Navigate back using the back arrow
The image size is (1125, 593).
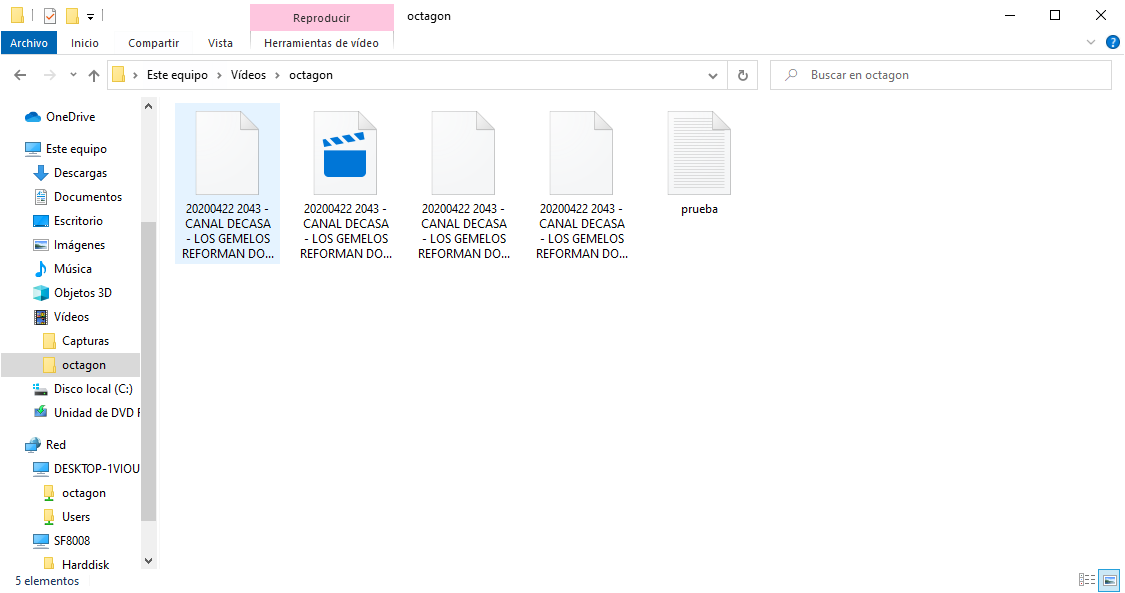pyautogui.click(x=20, y=75)
